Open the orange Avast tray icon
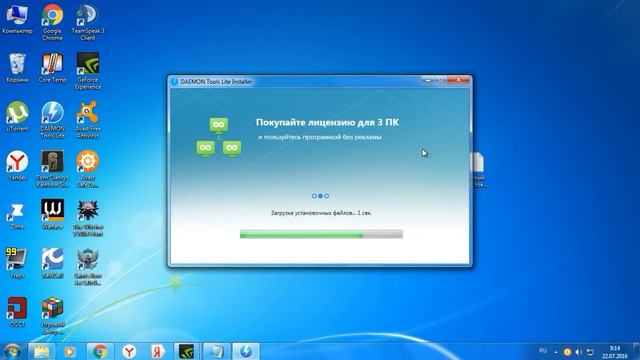 pos(567,352)
